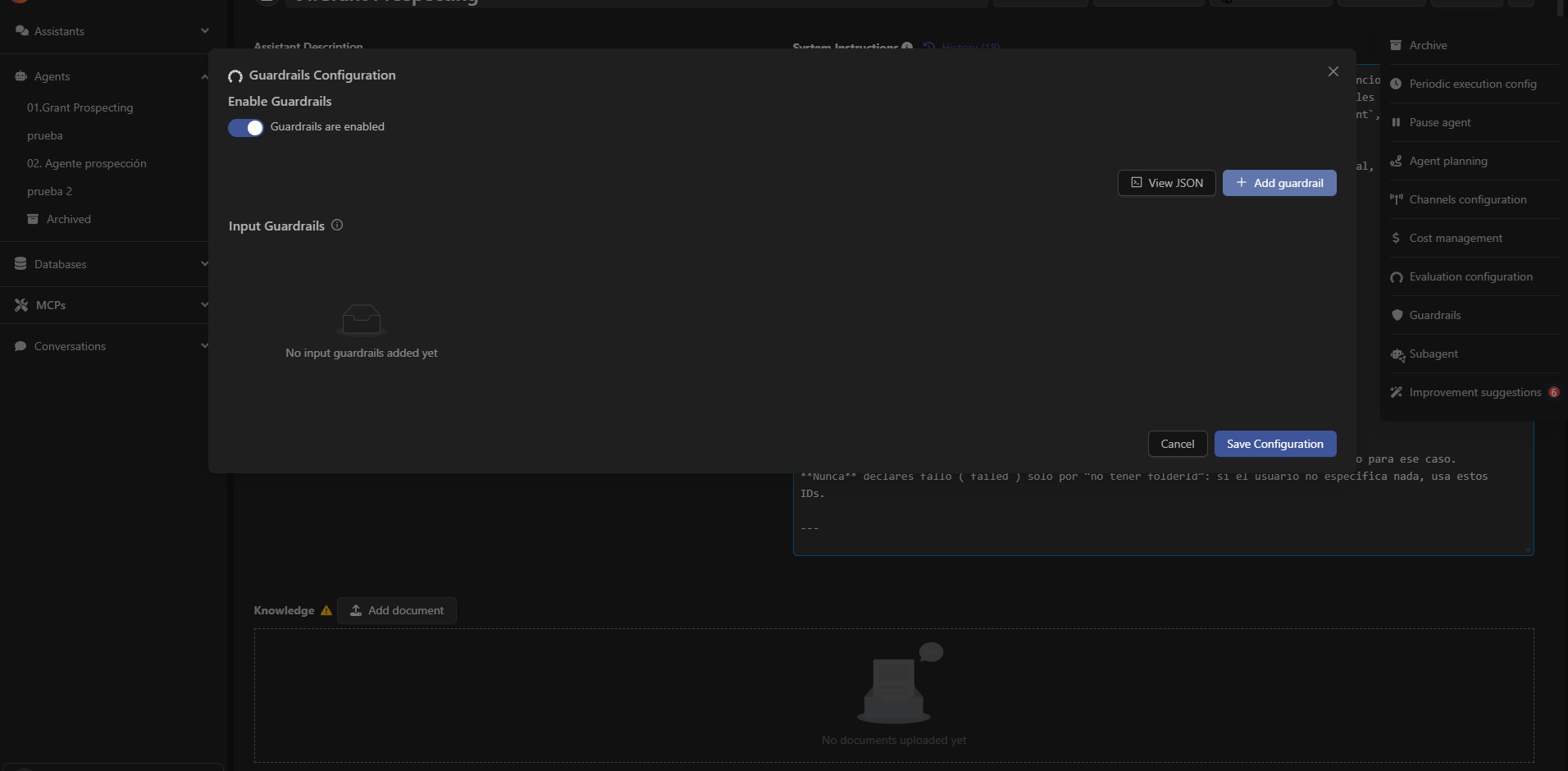Click the terminal icon in View JSON
The width and height of the screenshot is (1568, 771).
click(x=1137, y=183)
